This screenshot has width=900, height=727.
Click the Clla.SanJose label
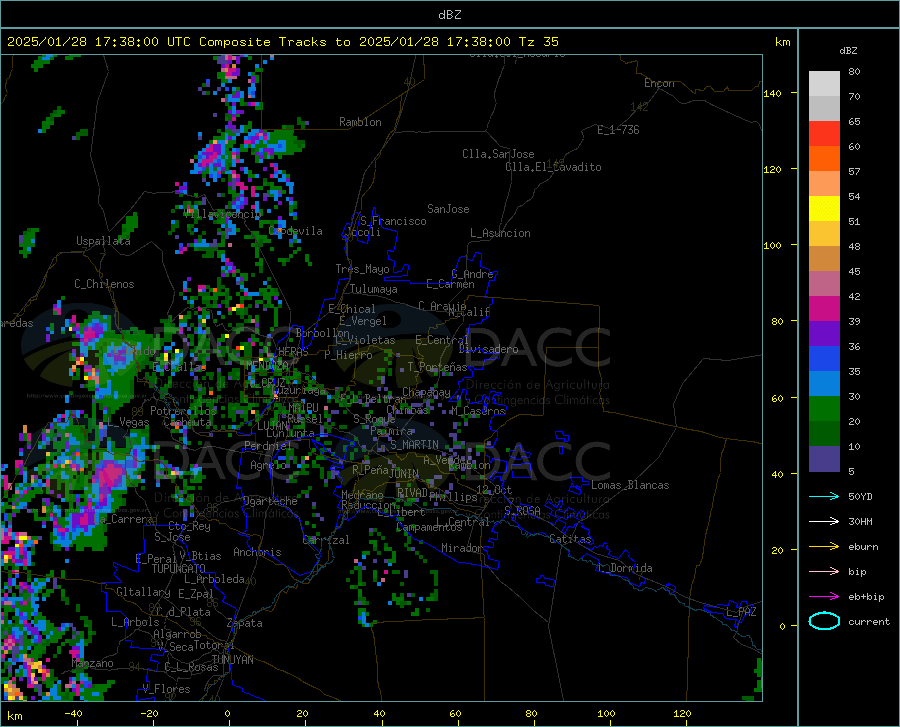(x=498, y=154)
